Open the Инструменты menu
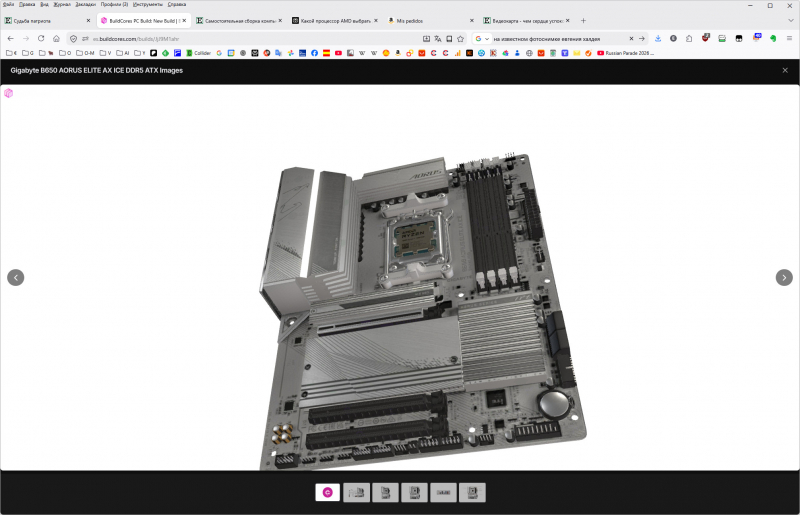 click(x=147, y=4)
